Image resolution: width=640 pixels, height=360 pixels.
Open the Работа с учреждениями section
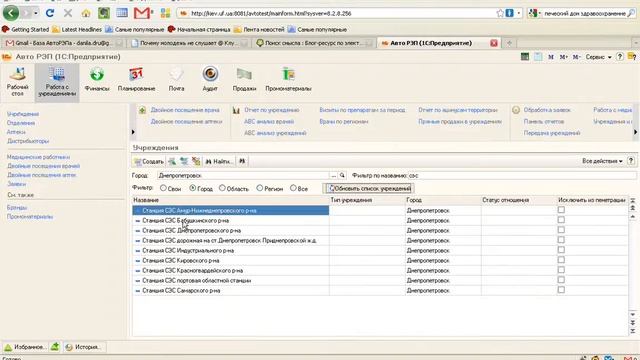point(57,82)
